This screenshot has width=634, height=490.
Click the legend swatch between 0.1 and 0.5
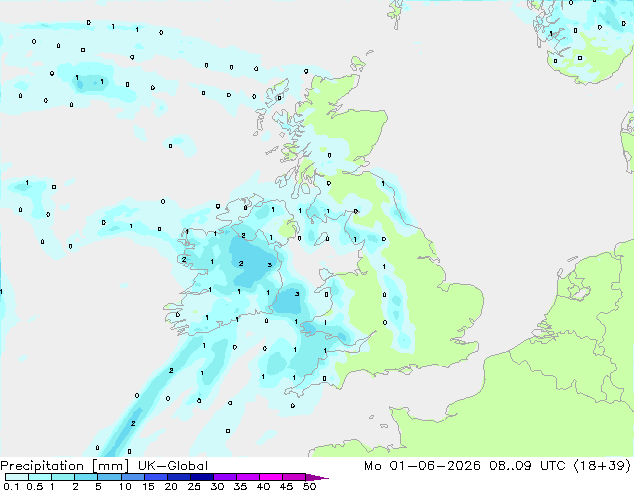17,477
